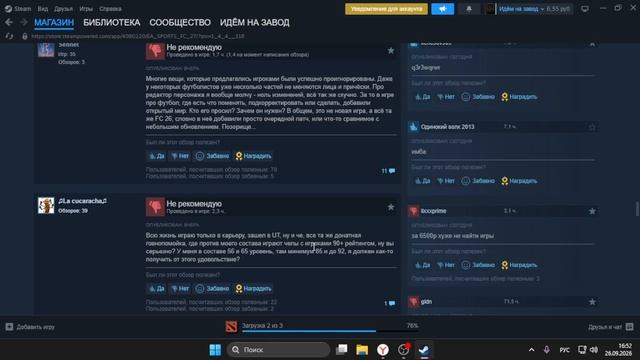Click Наградить under Sennet's review
This screenshot has height=360, width=640.
tap(253, 156)
